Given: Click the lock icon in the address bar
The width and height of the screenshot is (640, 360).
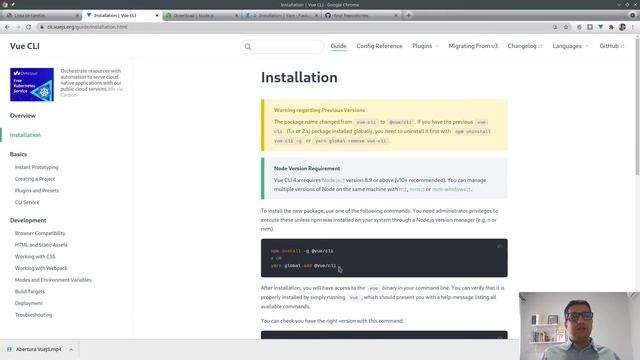Looking at the screenshot, I should coord(42,27).
